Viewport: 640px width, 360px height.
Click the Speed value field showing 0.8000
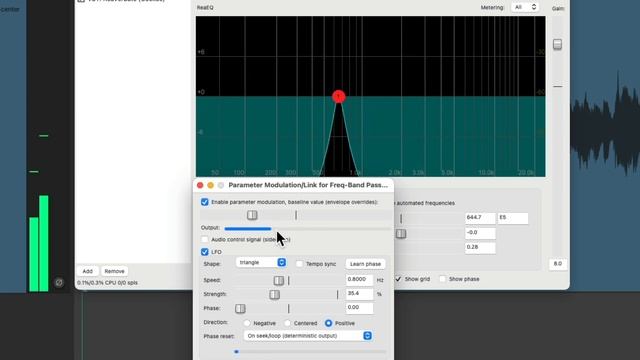click(x=359, y=280)
